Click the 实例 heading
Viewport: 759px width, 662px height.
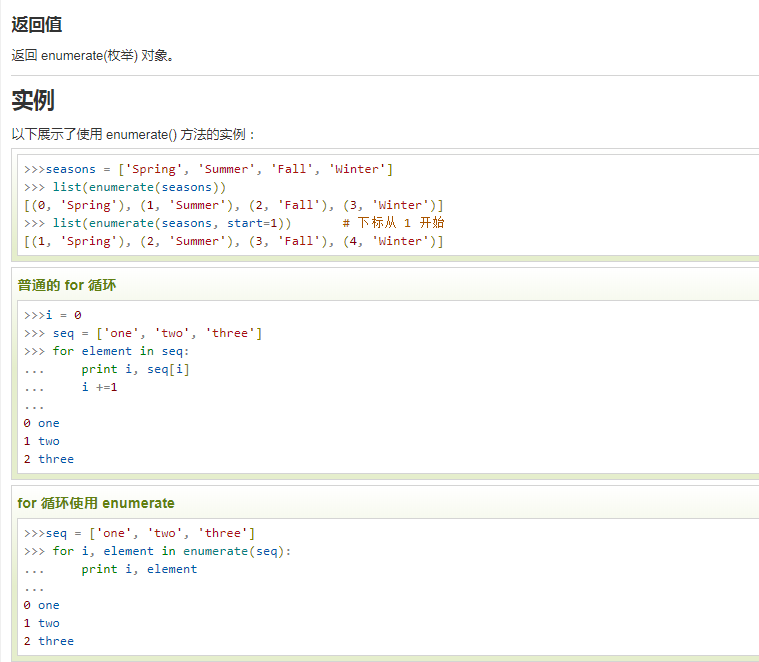tap(33, 101)
